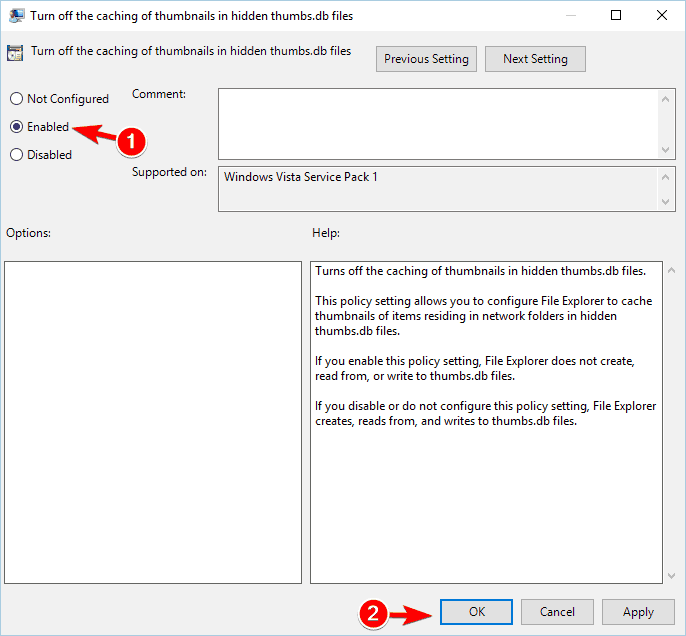
Task: Click the 'This policy setting allows you' paragraph
Action: coord(483,316)
